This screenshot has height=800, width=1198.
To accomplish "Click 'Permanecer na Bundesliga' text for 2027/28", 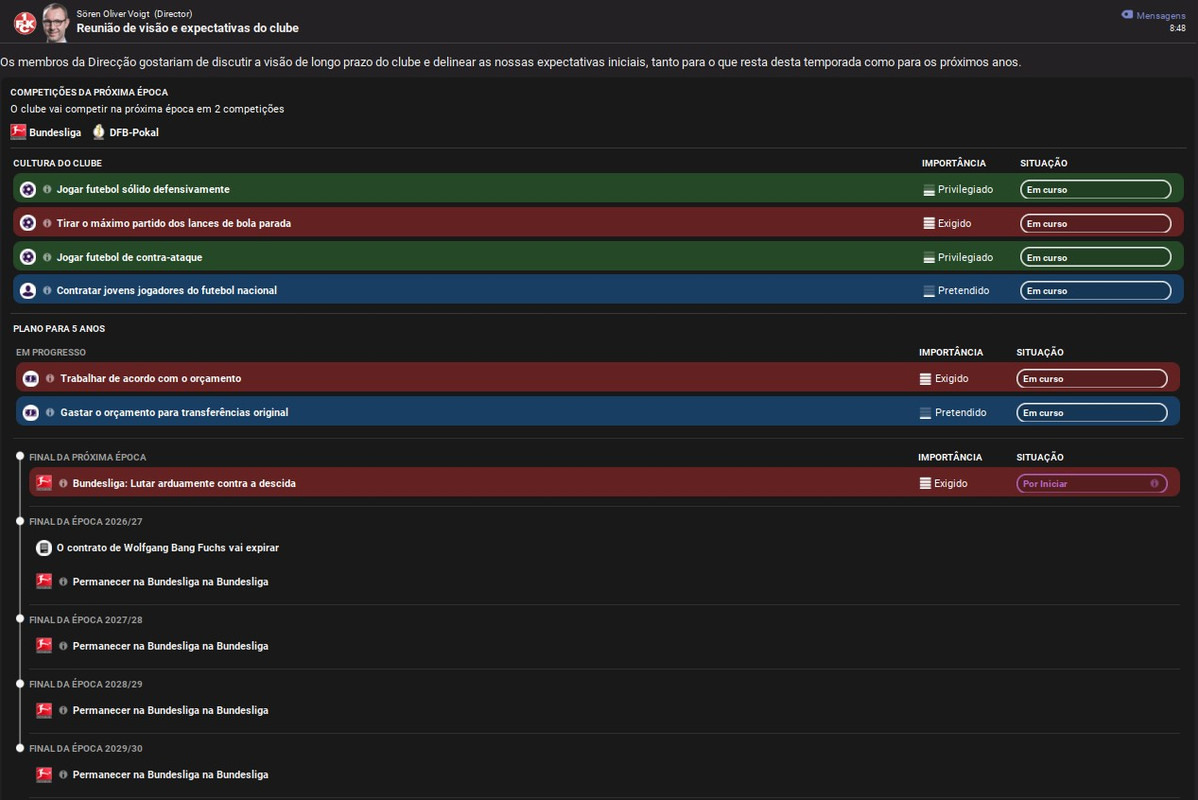I will pyautogui.click(x=170, y=646).
